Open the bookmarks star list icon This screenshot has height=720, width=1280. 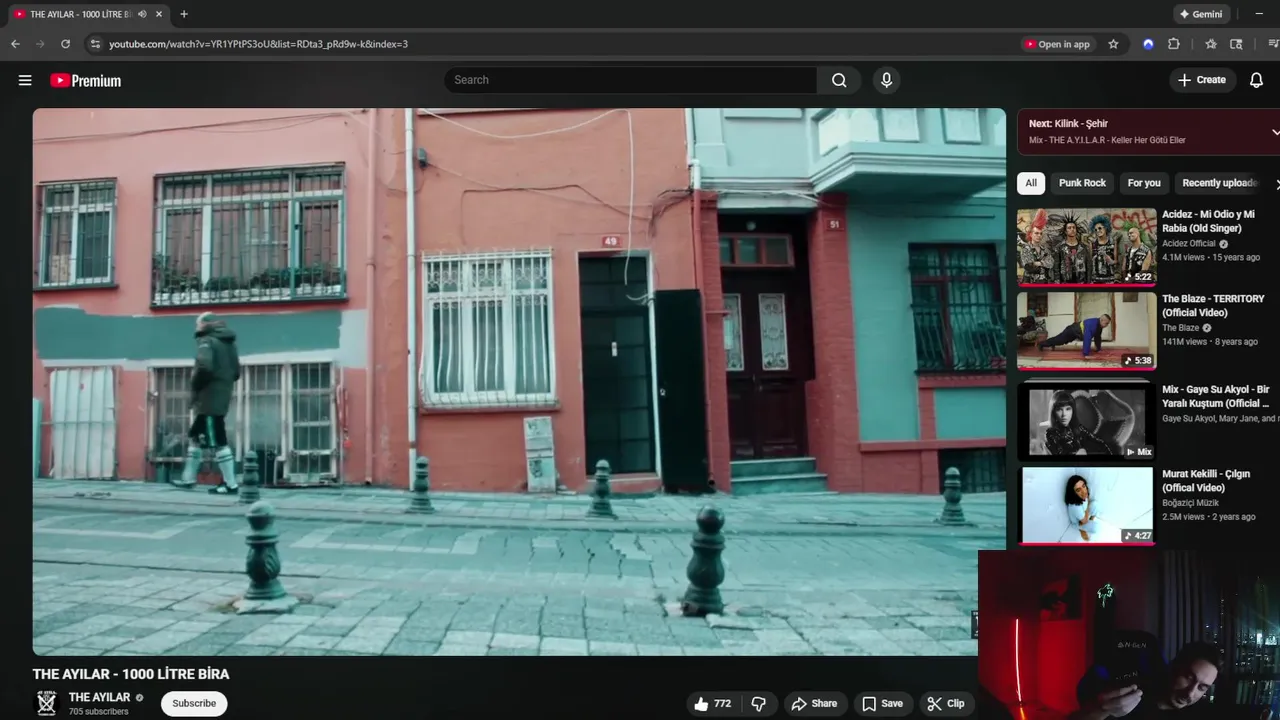1211,44
